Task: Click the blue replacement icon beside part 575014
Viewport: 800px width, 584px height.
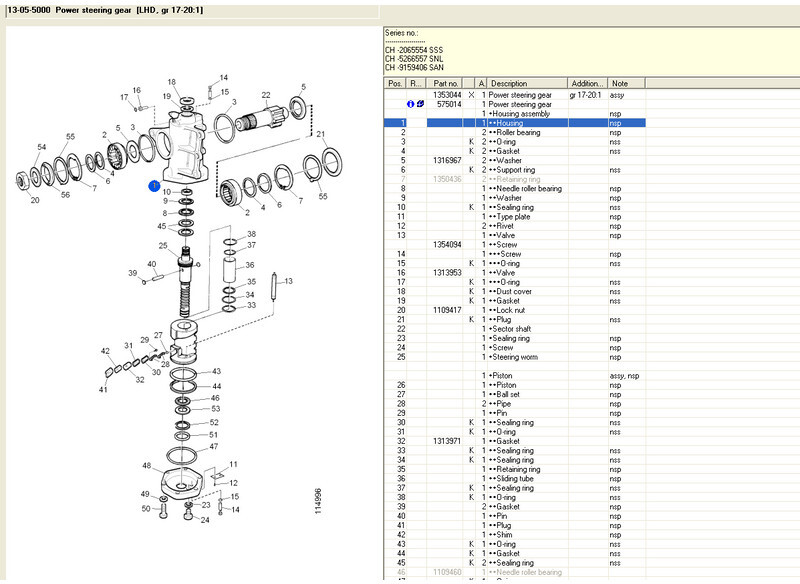Action: (419, 104)
